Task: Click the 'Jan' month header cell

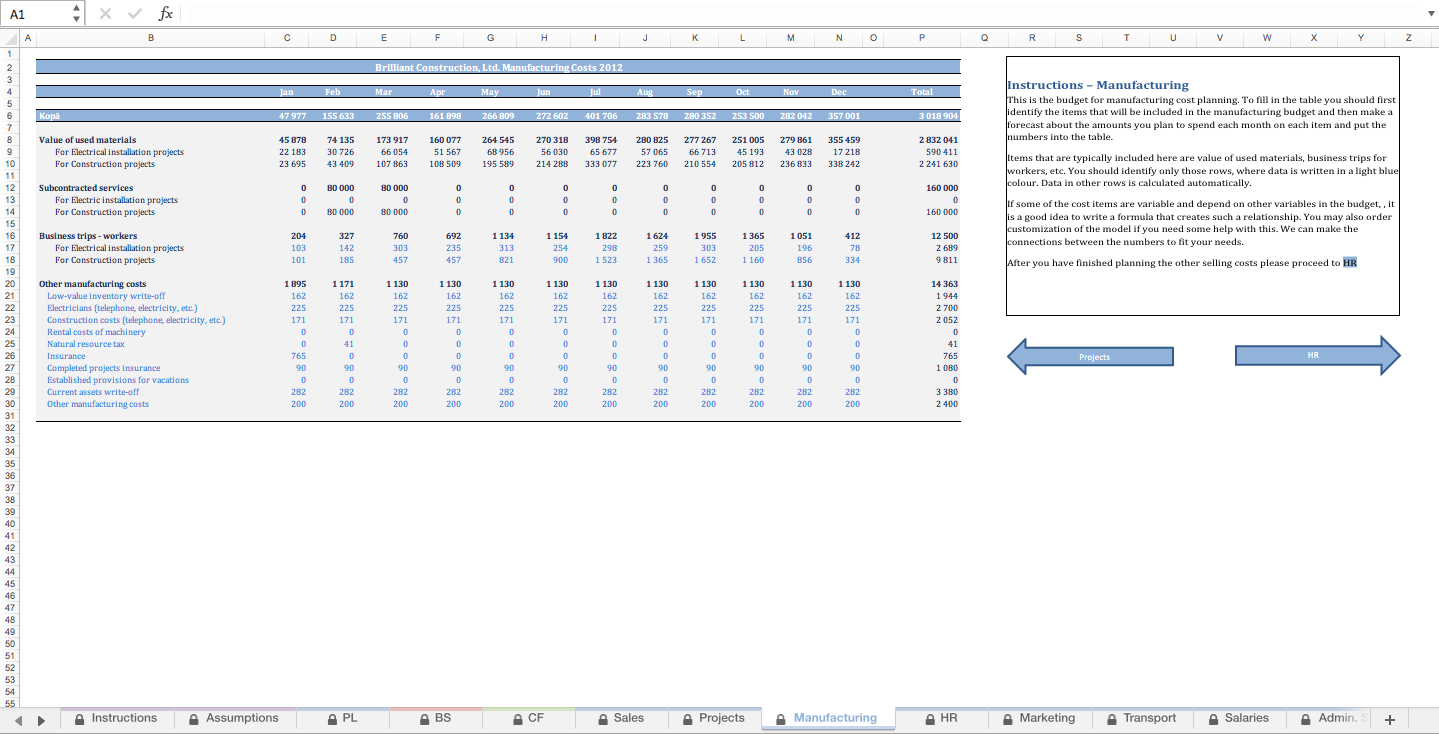Action: [x=287, y=92]
